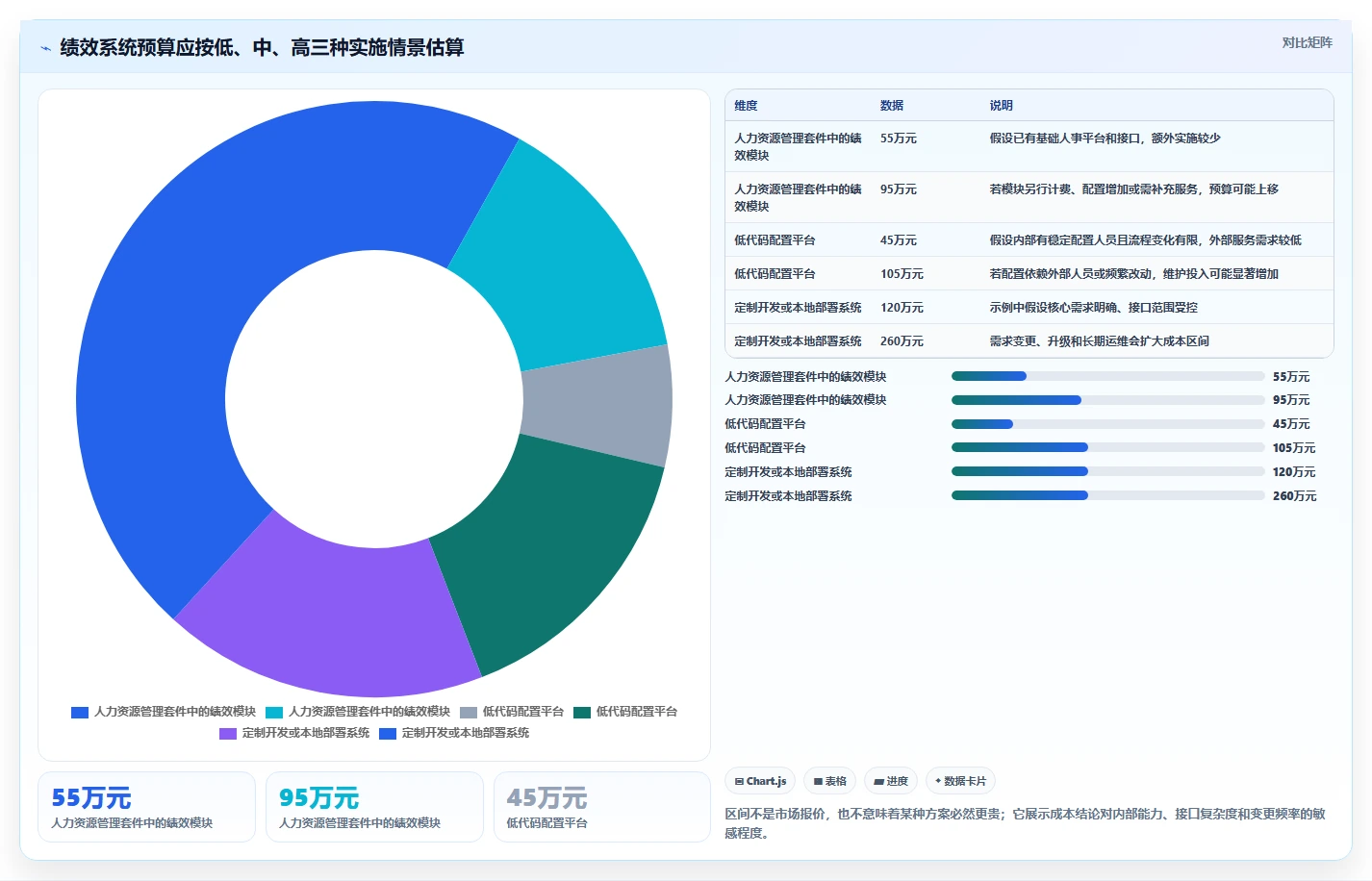Click the cyan legend swatch for 人力资源管理套件中的绩效模块

pos(274,713)
